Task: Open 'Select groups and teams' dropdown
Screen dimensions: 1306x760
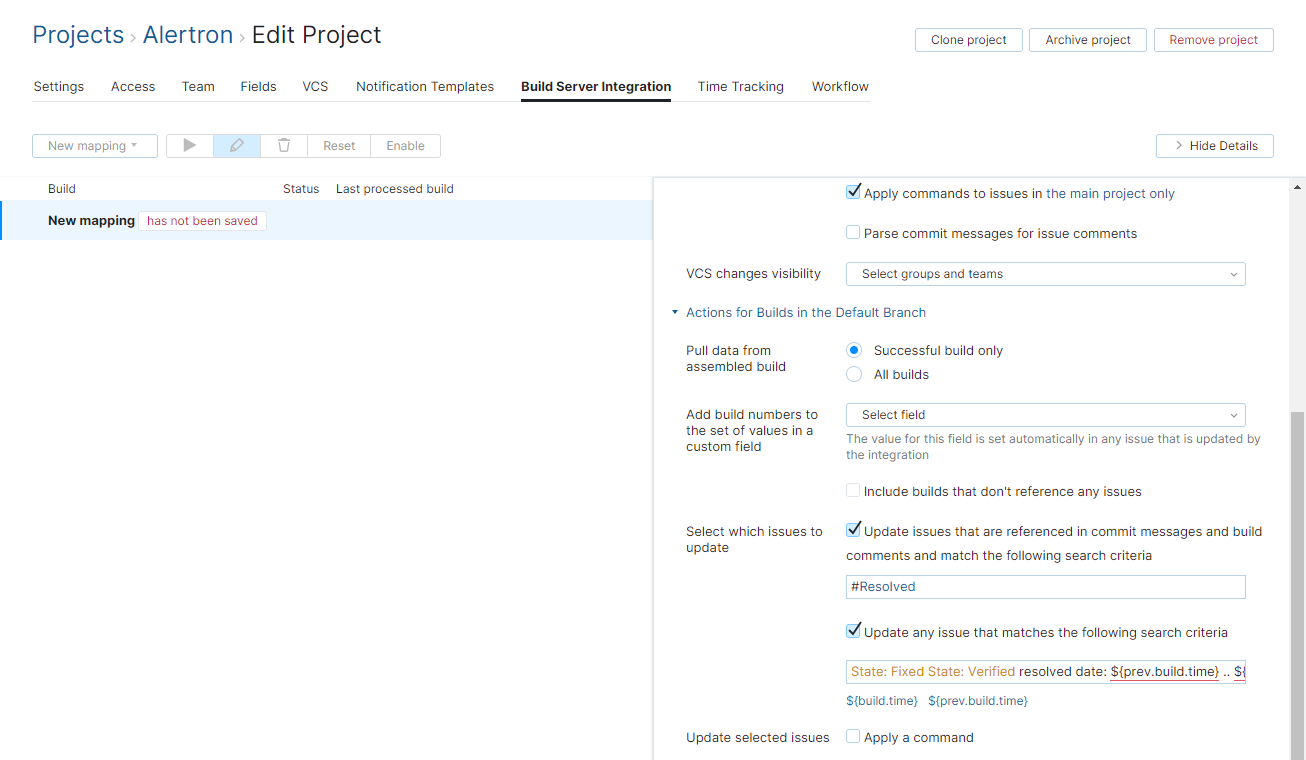Action: pos(1045,274)
